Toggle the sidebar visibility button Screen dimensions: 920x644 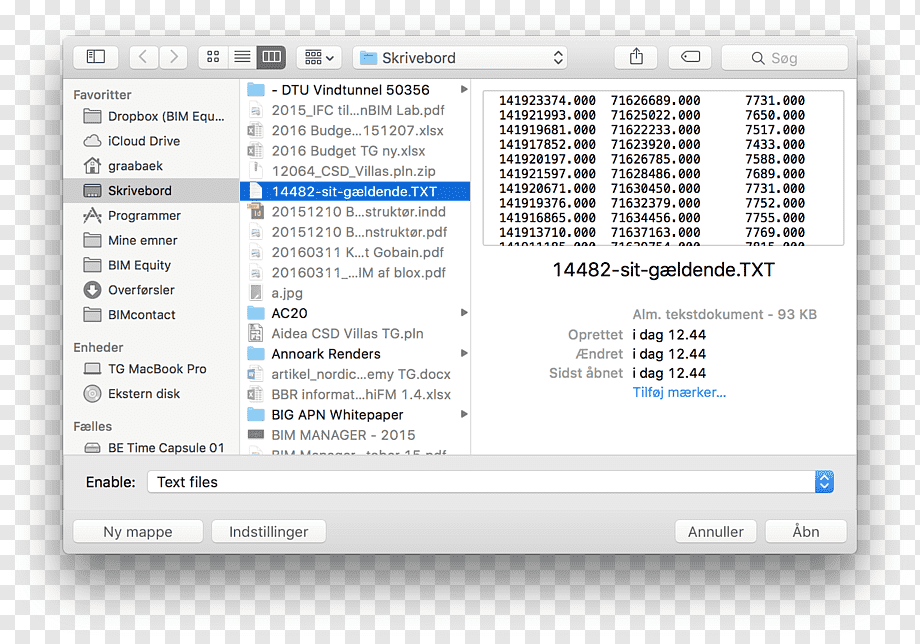[96, 57]
